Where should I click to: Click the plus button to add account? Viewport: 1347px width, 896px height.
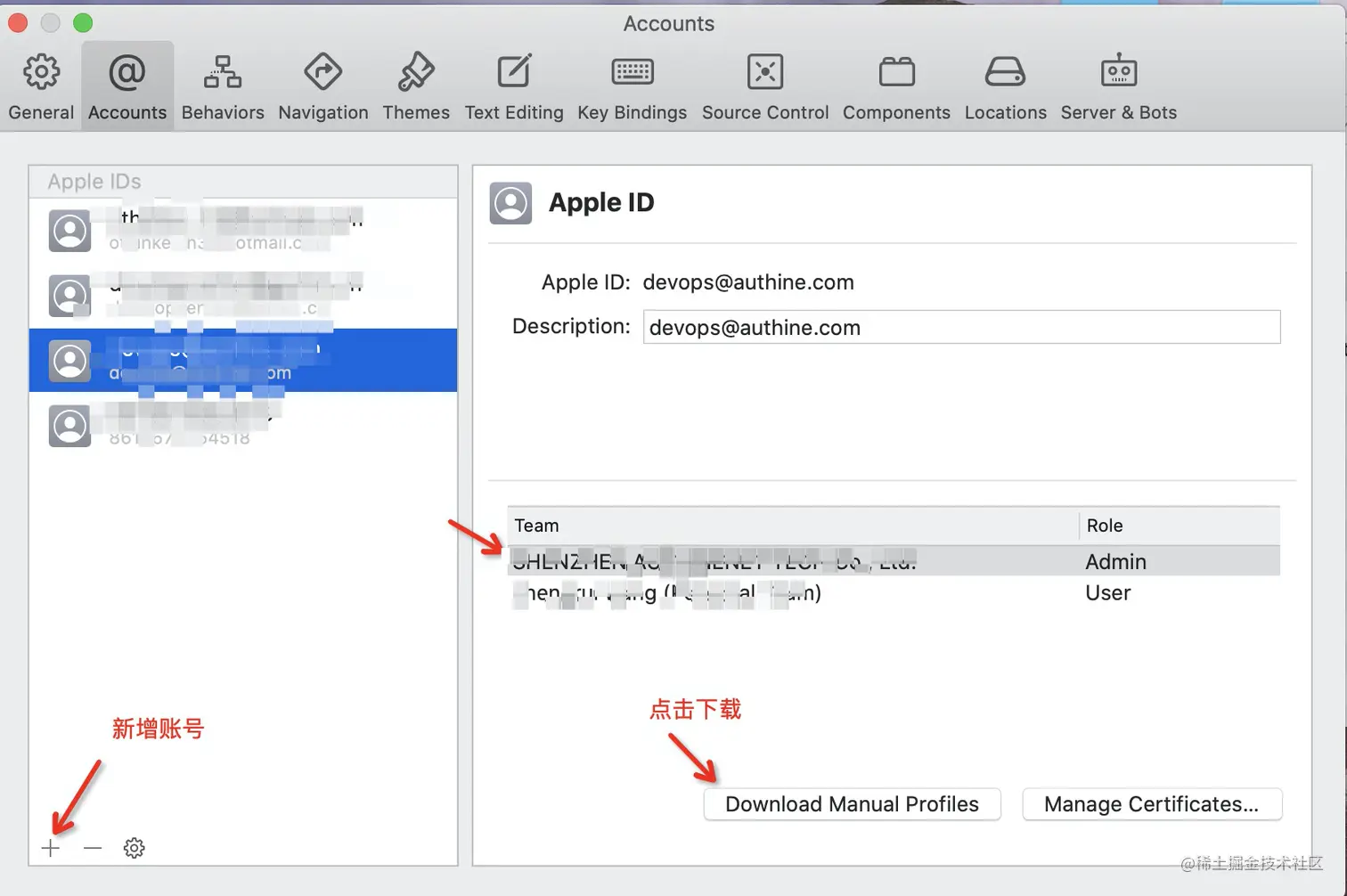click(x=51, y=848)
